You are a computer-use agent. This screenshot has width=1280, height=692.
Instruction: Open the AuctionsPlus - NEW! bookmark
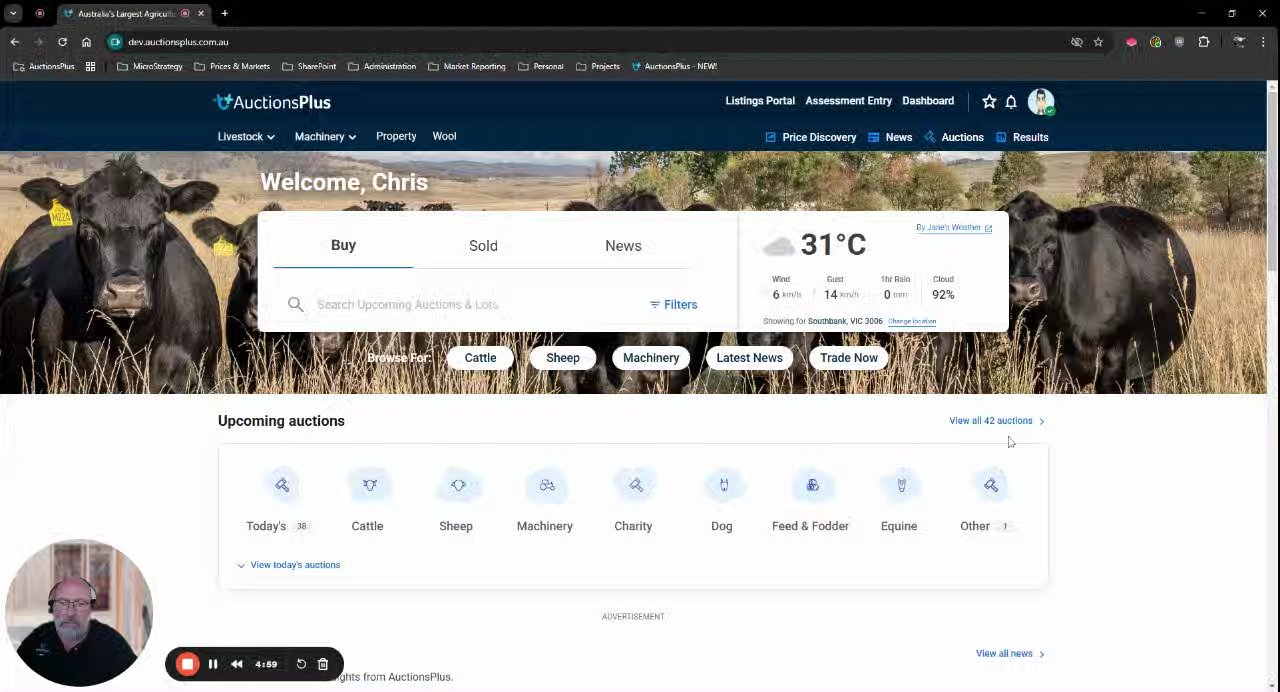tap(675, 66)
